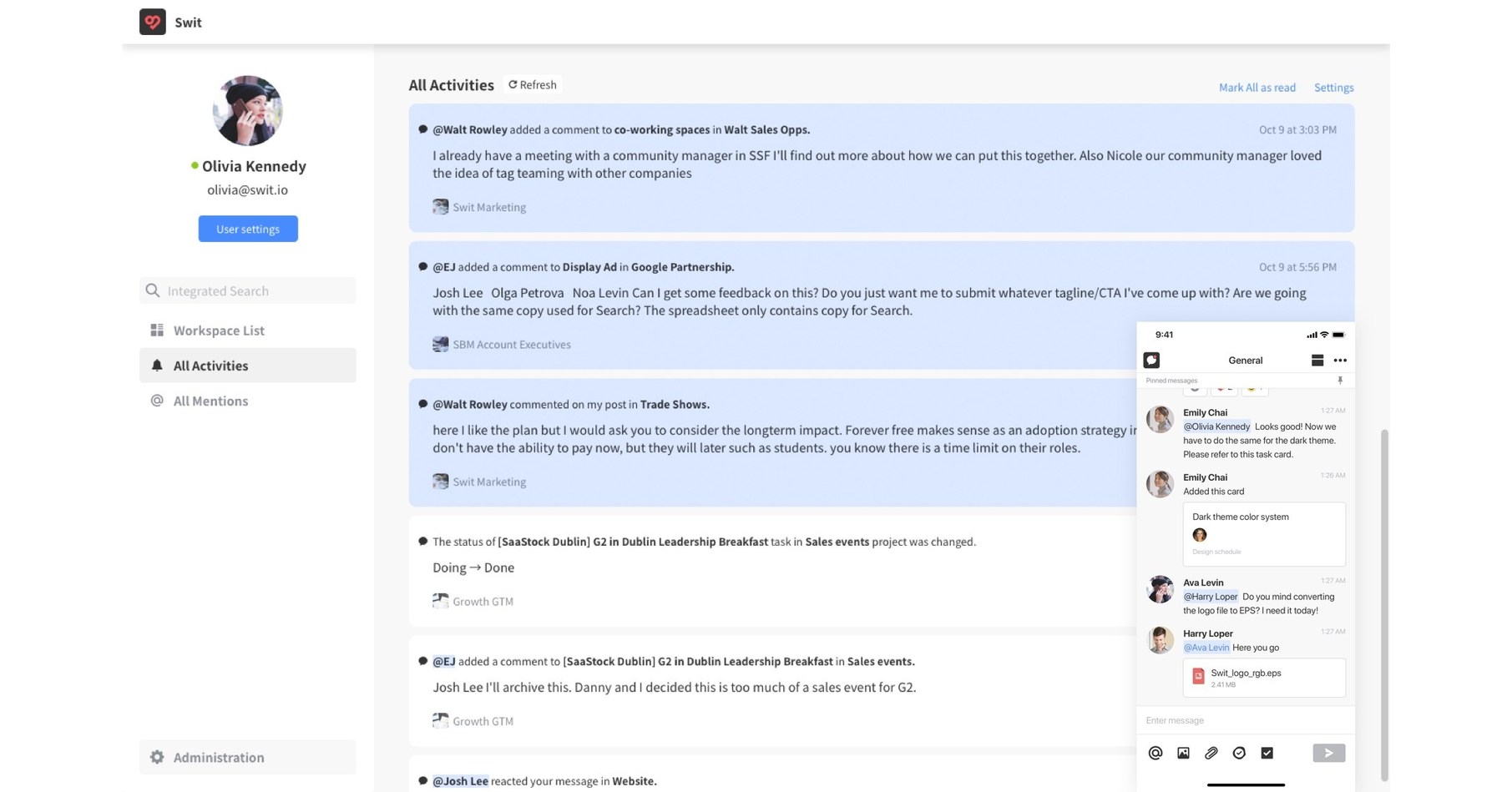Click the approval clock icon in the composer
The width and height of the screenshot is (1512, 792).
[1239, 752]
